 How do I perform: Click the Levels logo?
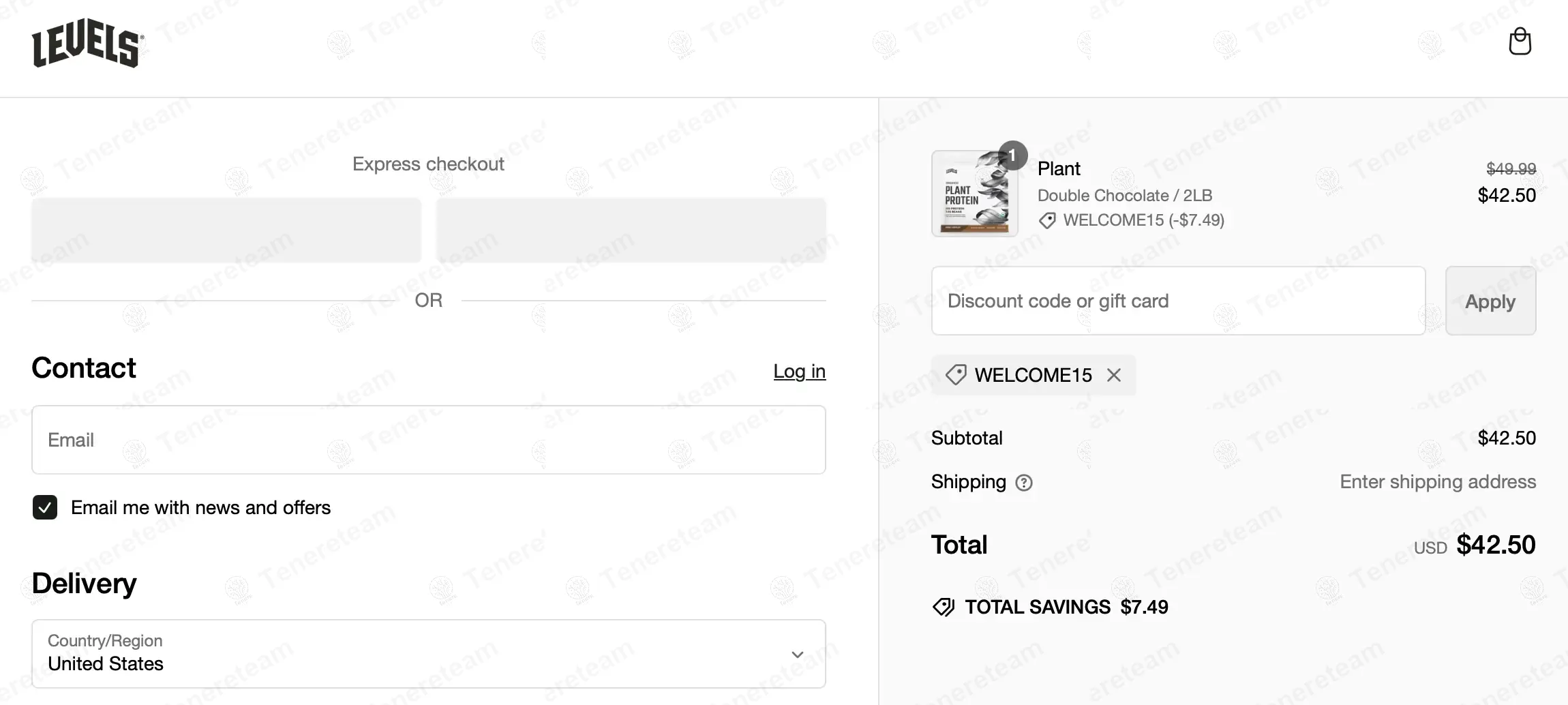pyautogui.click(x=88, y=43)
